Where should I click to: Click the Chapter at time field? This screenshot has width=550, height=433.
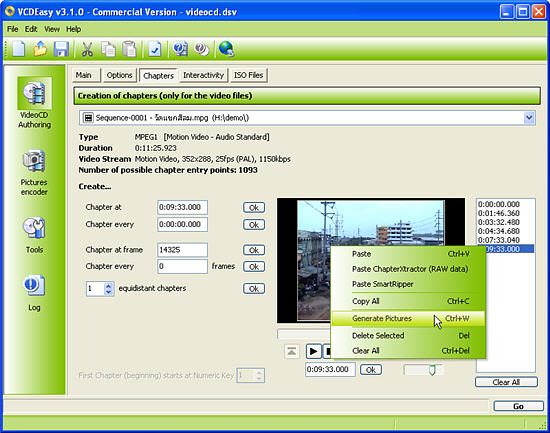[182, 207]
